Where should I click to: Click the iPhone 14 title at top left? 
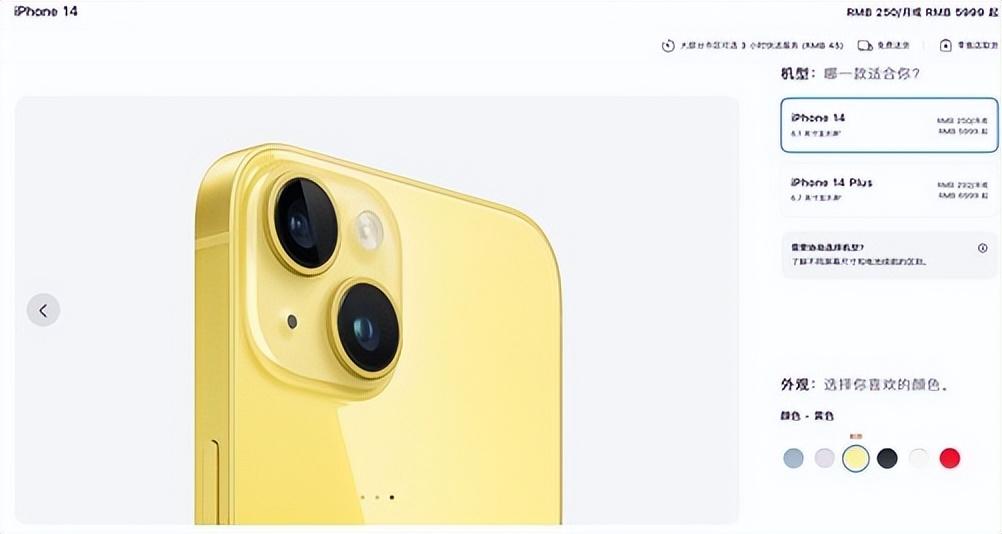click(45, 11)
